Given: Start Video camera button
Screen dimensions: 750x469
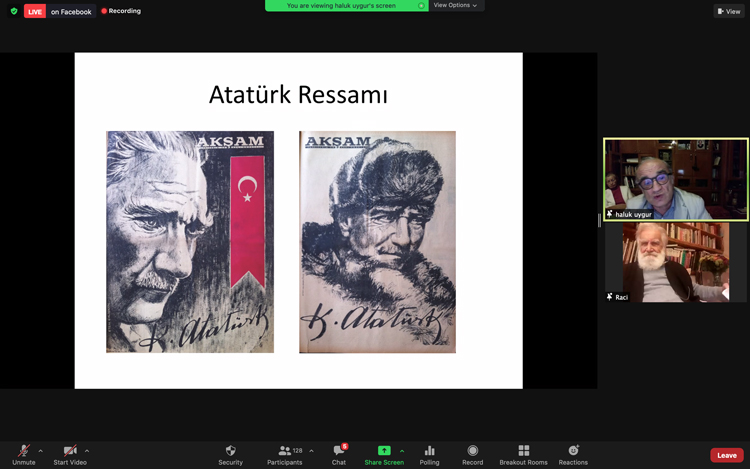Looking at the screenshot, I should 70,455.
